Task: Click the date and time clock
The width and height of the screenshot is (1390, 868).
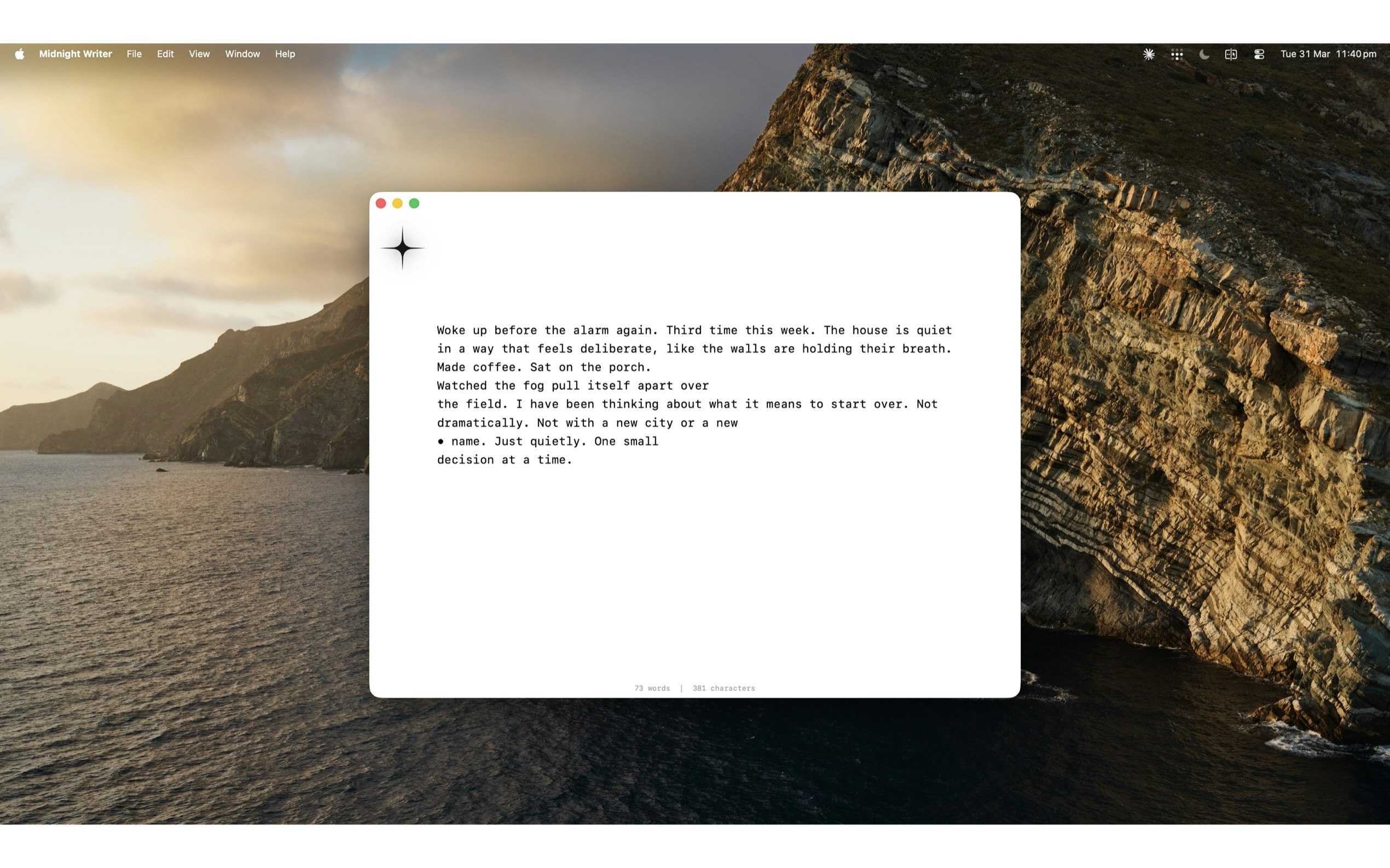Action: (1328, 54)
